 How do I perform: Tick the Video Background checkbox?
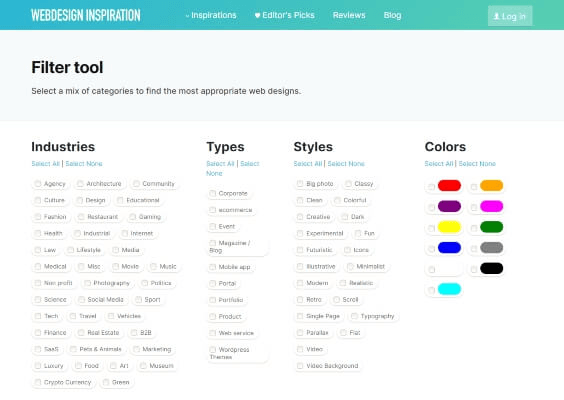[300, 366]
